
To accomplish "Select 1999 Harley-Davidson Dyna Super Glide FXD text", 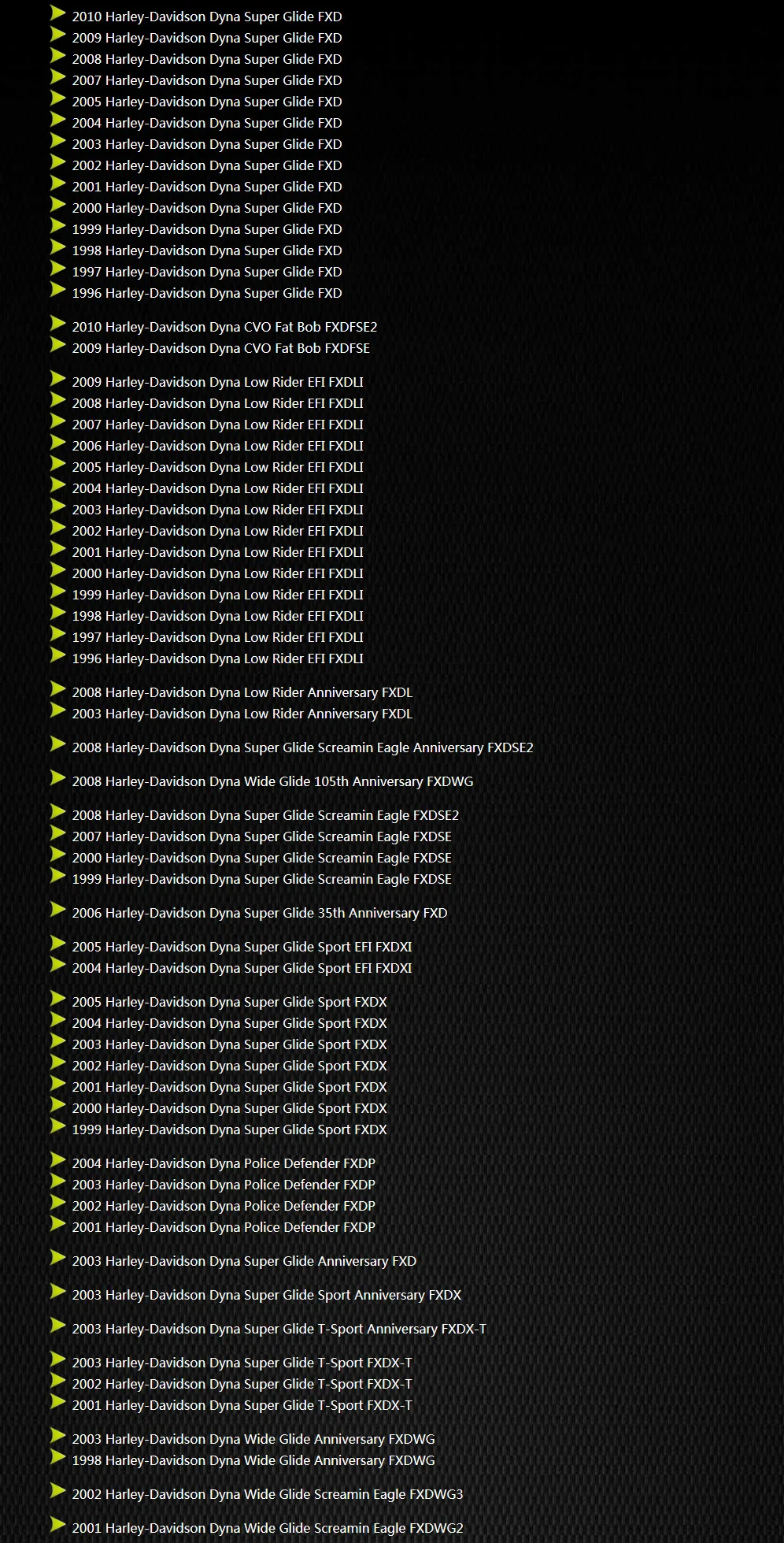I will point(207,229).
